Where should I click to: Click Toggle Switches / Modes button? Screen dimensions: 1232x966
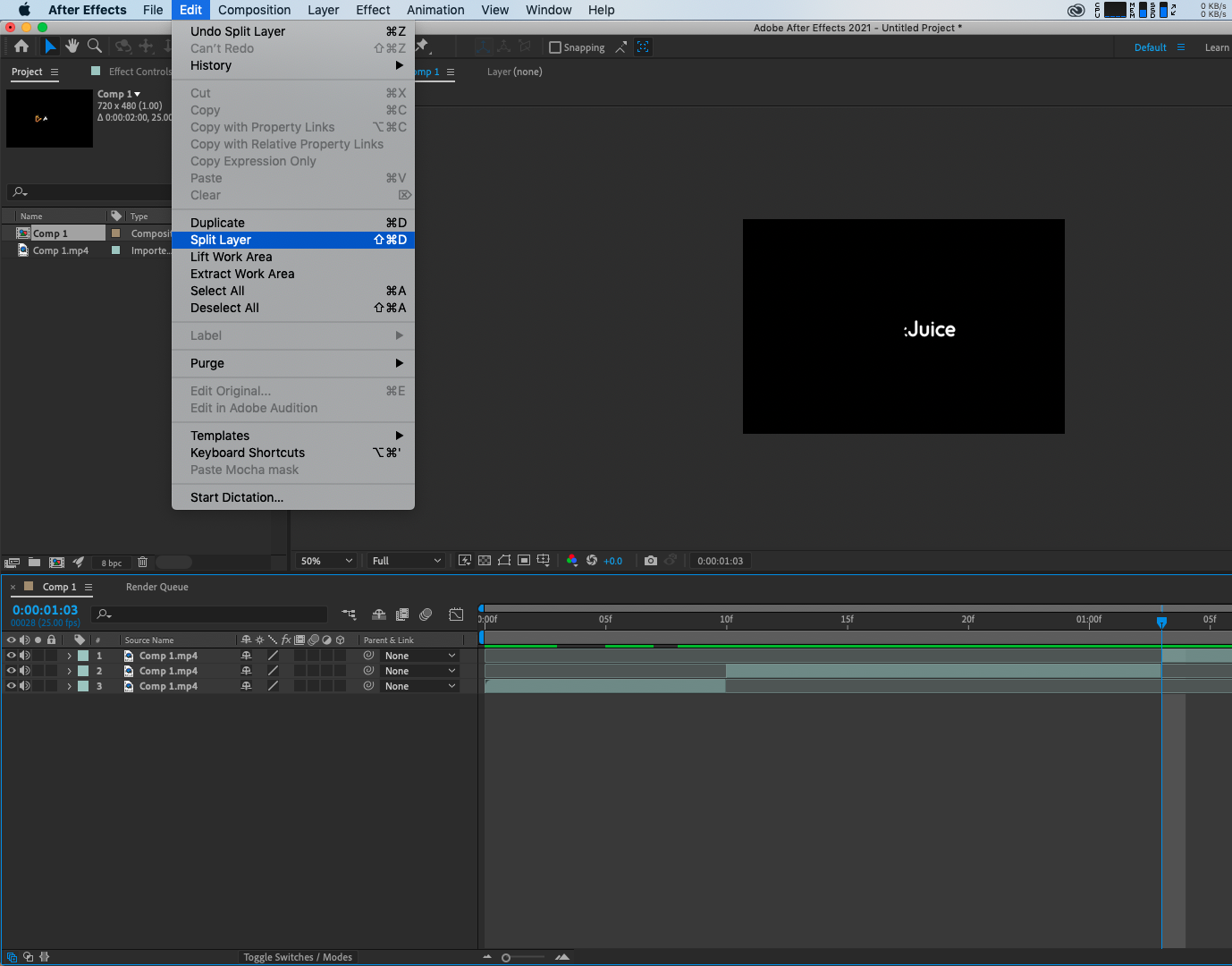point(298,957)
